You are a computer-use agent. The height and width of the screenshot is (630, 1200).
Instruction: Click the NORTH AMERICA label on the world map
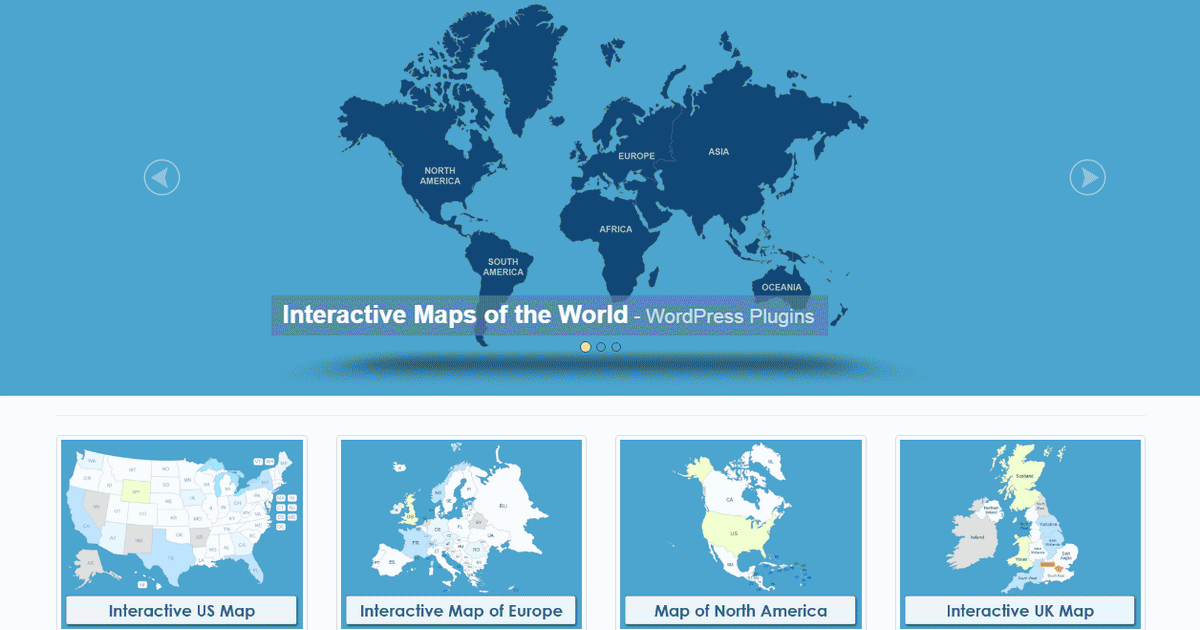440,176
